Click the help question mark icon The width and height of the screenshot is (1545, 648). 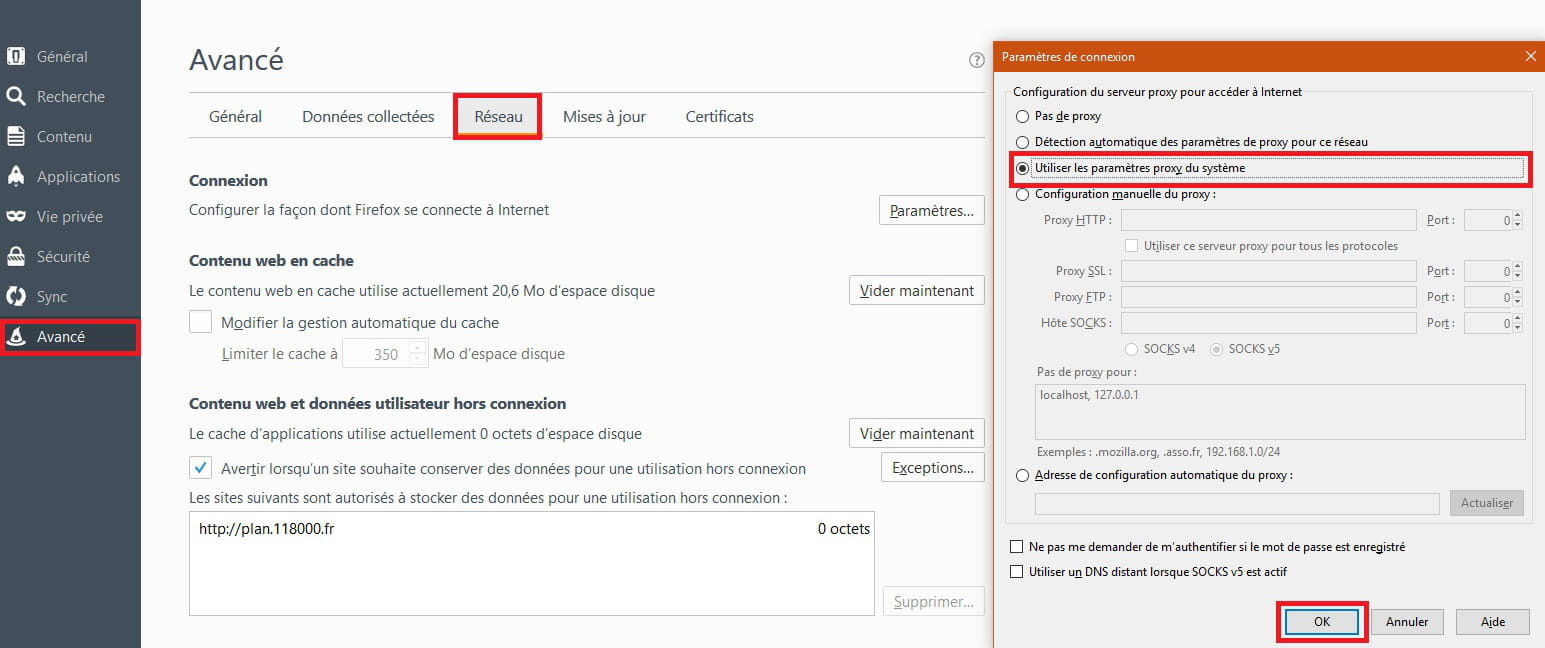[977, 60]
